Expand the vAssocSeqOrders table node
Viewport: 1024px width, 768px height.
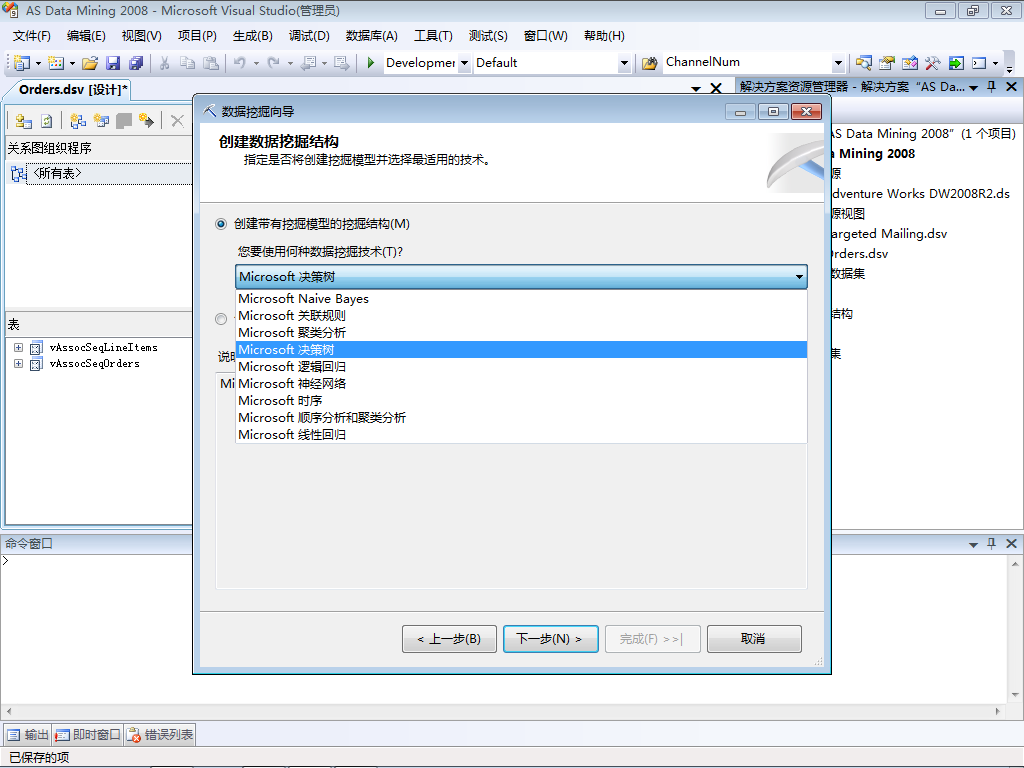18,364
